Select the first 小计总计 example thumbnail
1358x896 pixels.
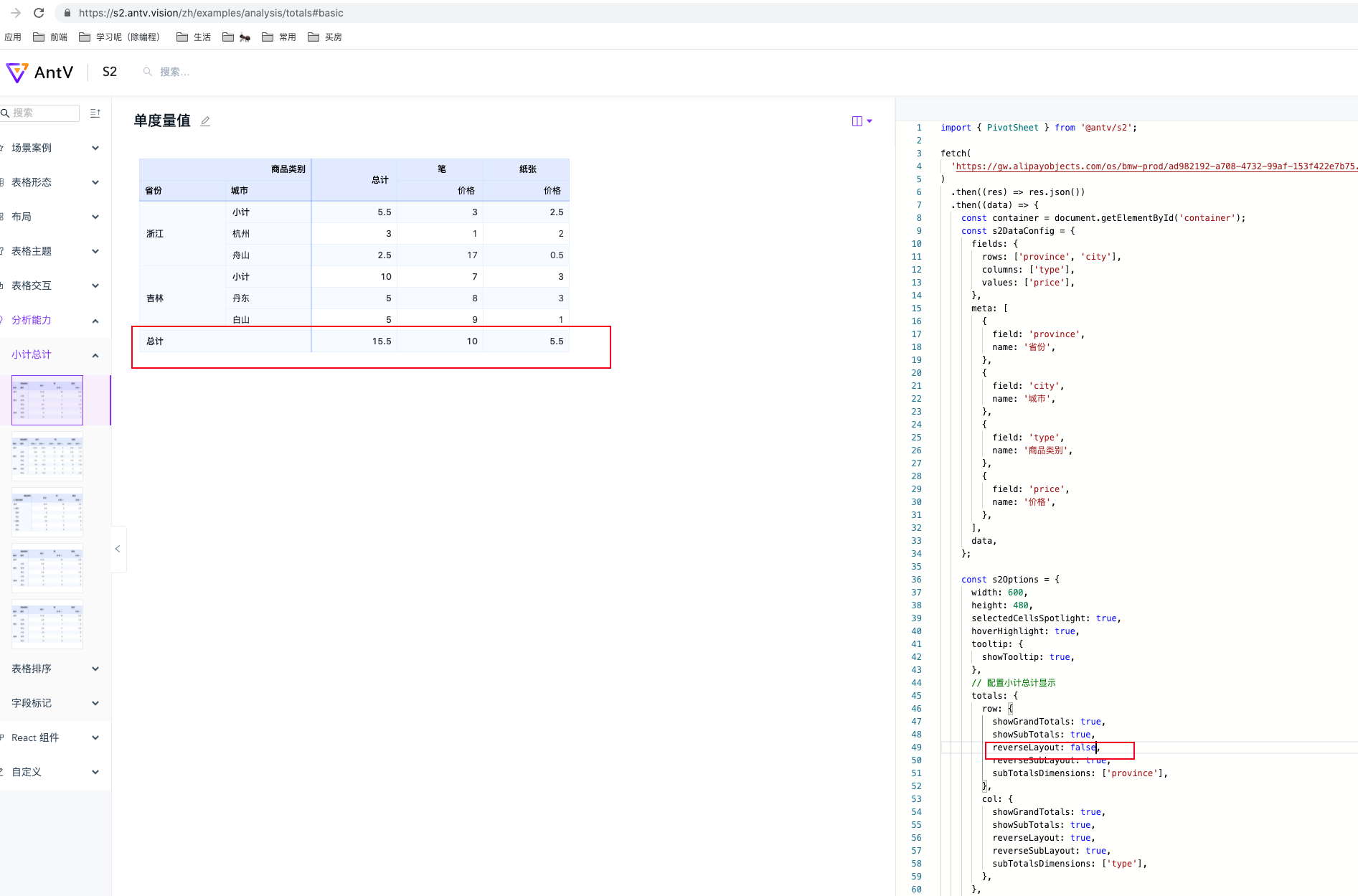click(47, 400)
